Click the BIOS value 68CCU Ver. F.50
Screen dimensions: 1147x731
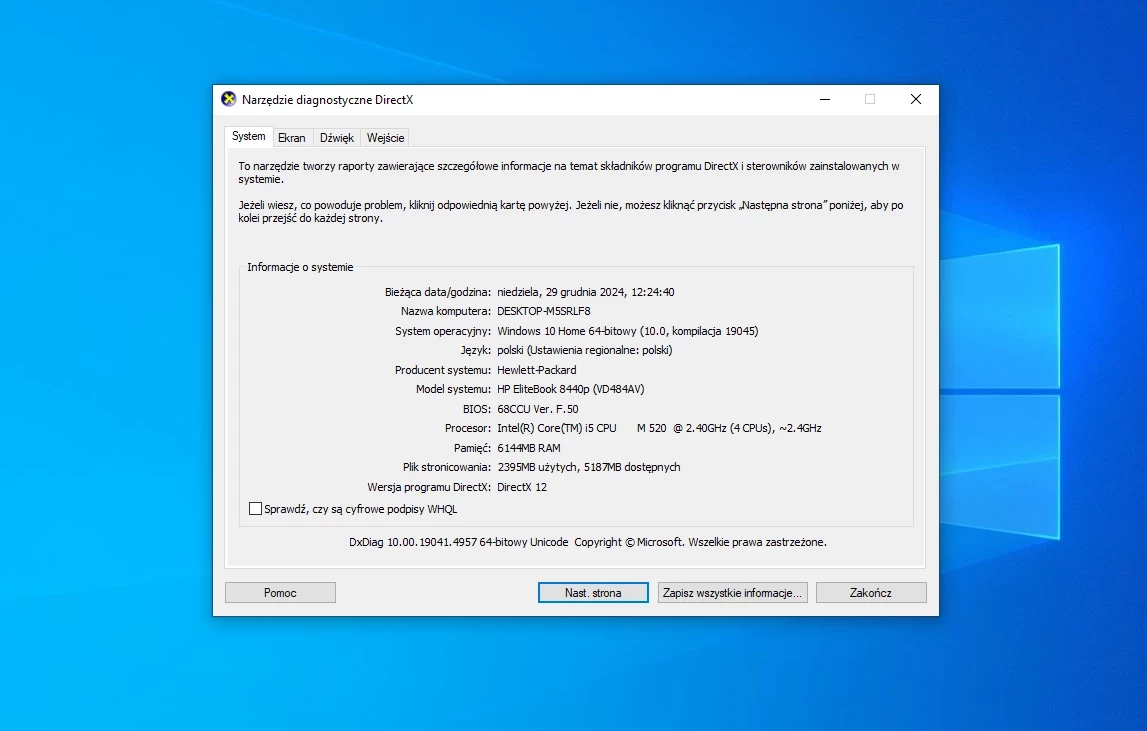pos(538,409)
